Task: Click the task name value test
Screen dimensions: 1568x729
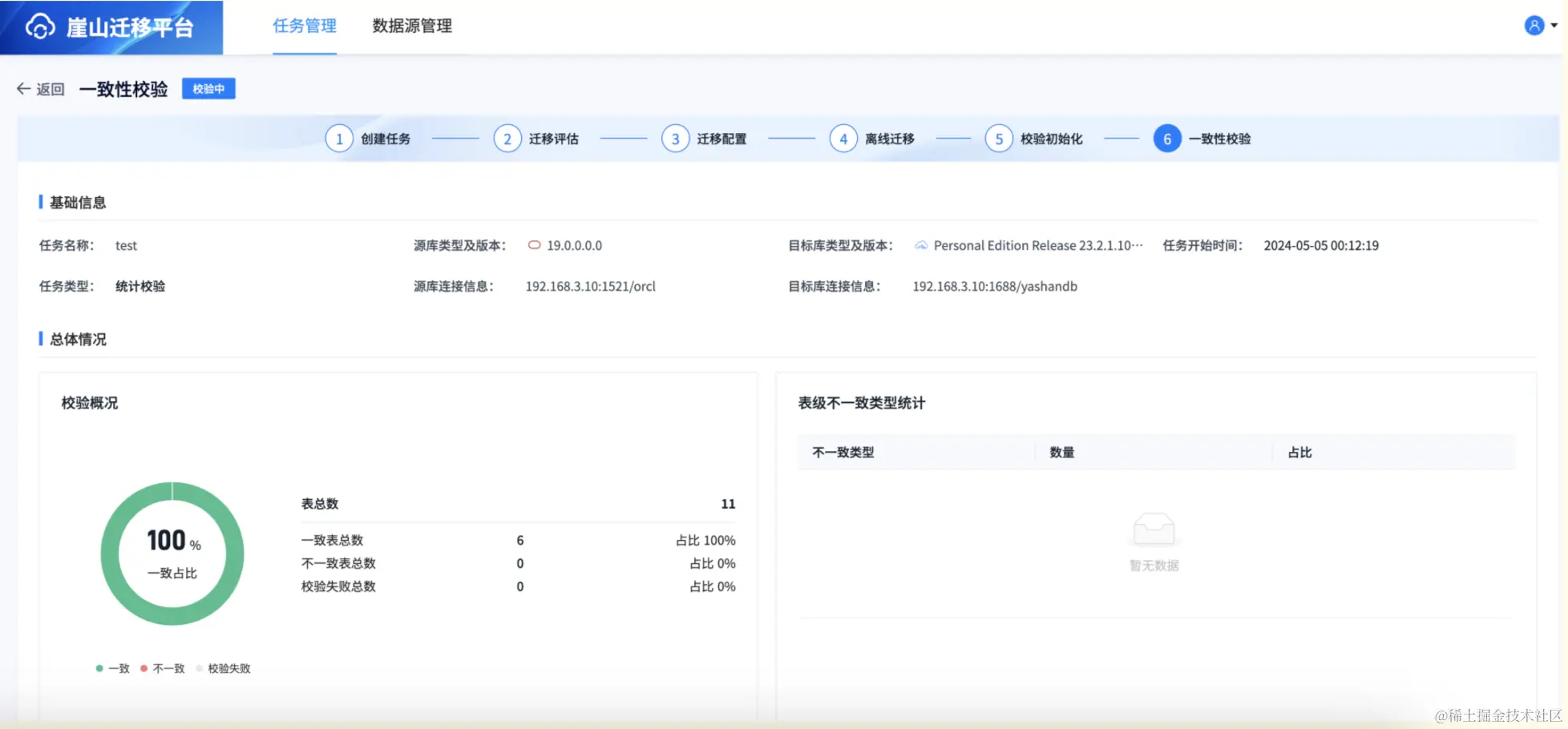Action: [x=126, y=245]
